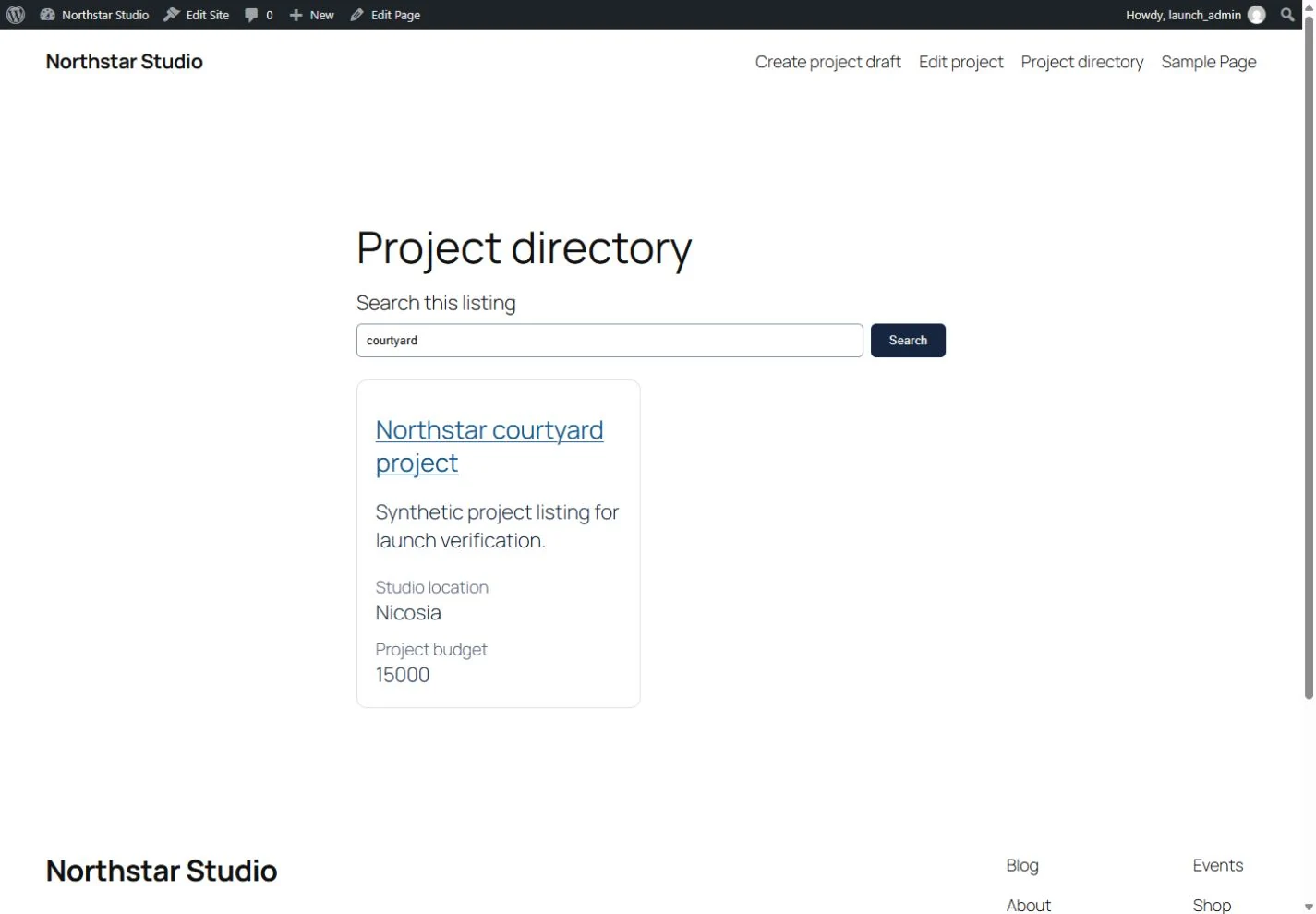Click the Northstar Studio header site title
The image size is (1316, 914).
[125, 62]
